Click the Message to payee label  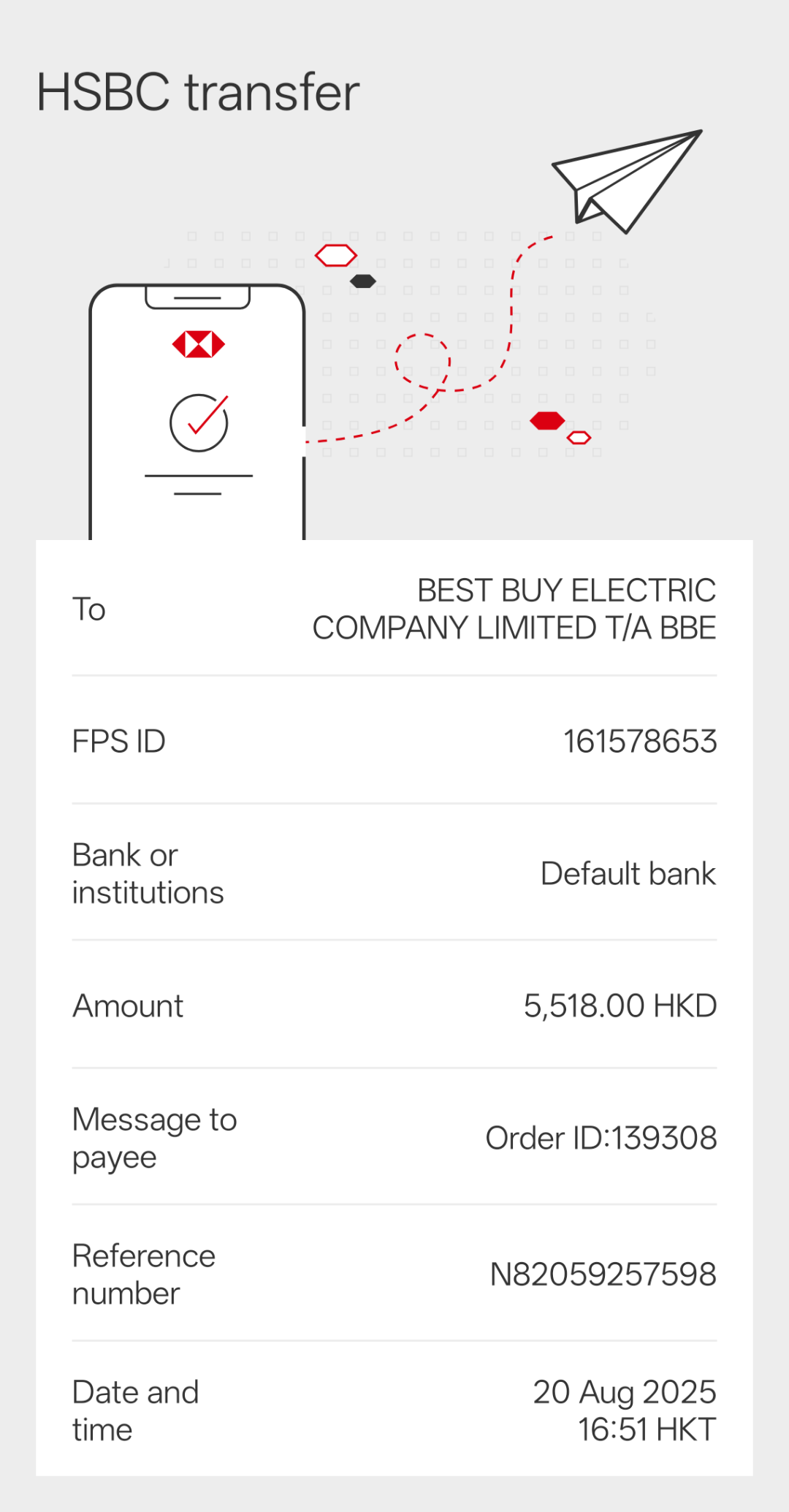pyautogui.click(x=155, y=1138)
